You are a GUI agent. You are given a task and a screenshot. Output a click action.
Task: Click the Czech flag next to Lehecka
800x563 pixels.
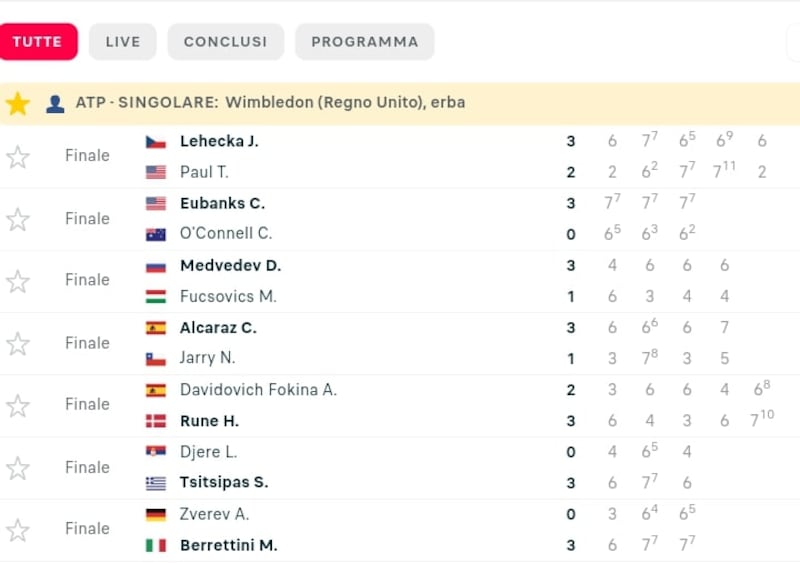click(156, 142)
